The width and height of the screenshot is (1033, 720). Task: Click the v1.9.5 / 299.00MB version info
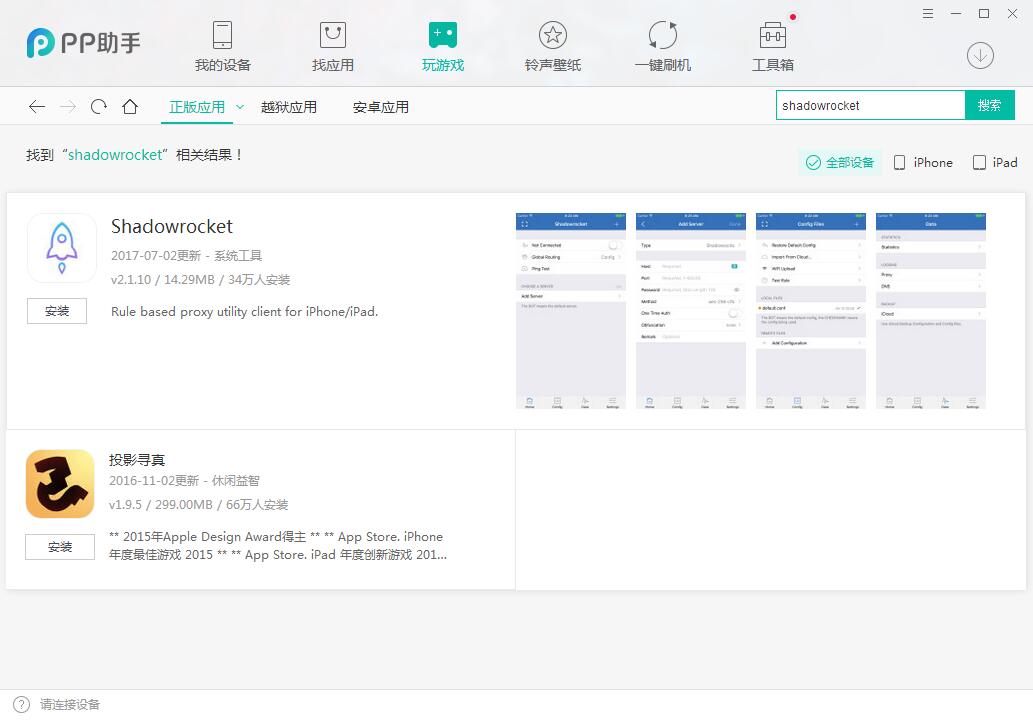point(198,505)
